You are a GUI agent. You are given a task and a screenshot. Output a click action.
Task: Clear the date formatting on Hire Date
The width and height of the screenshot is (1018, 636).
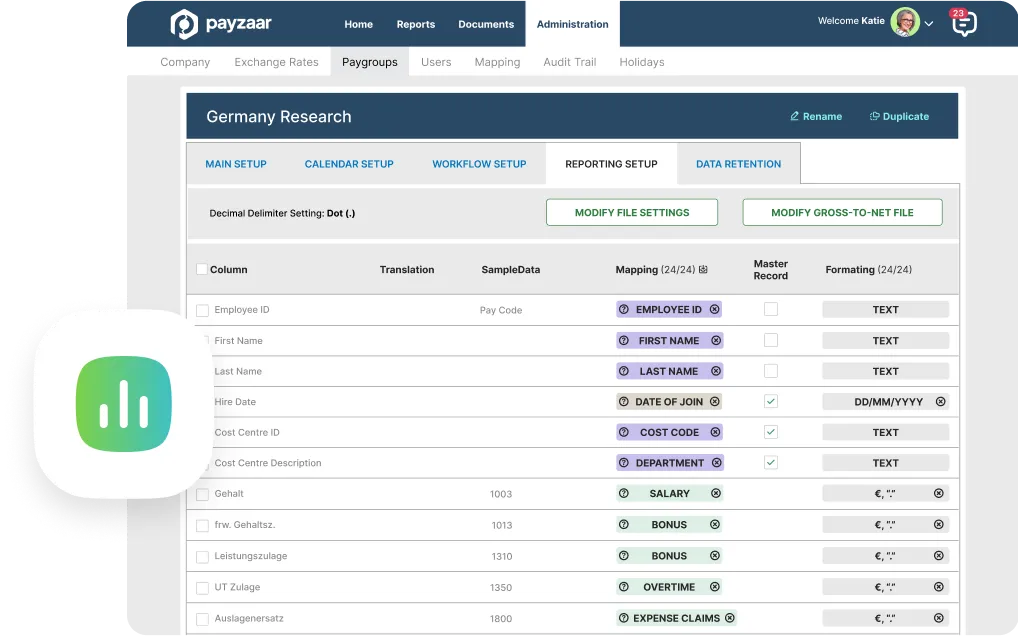click(938, 401)
